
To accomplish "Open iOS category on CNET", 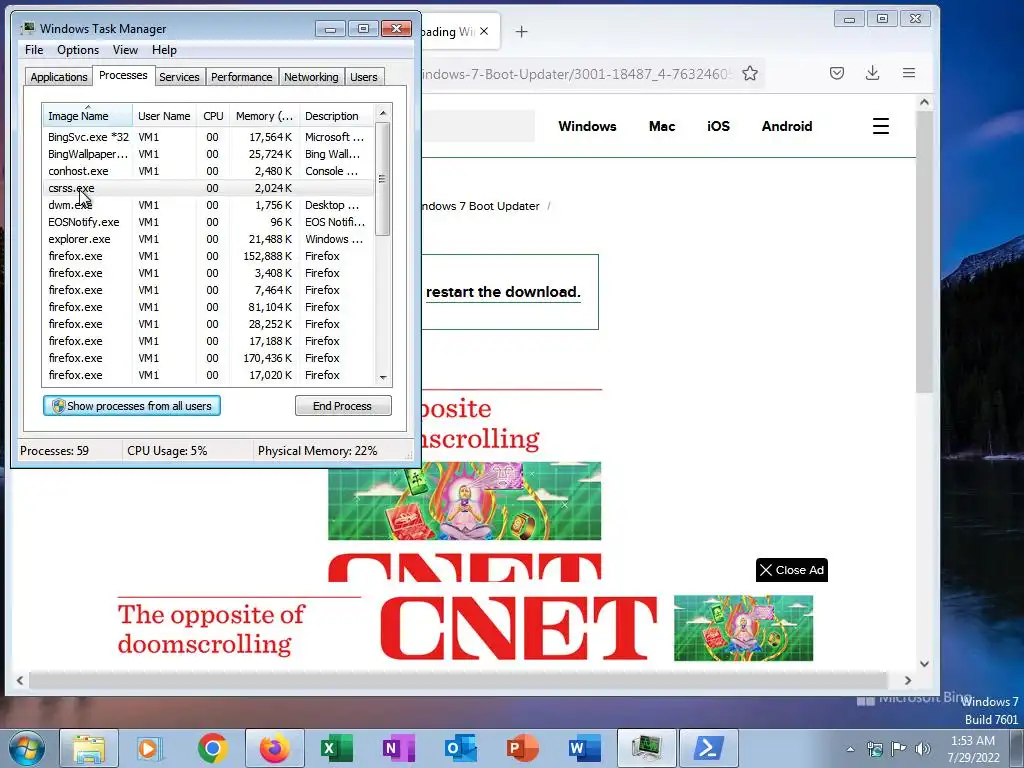I will [718, 126].
